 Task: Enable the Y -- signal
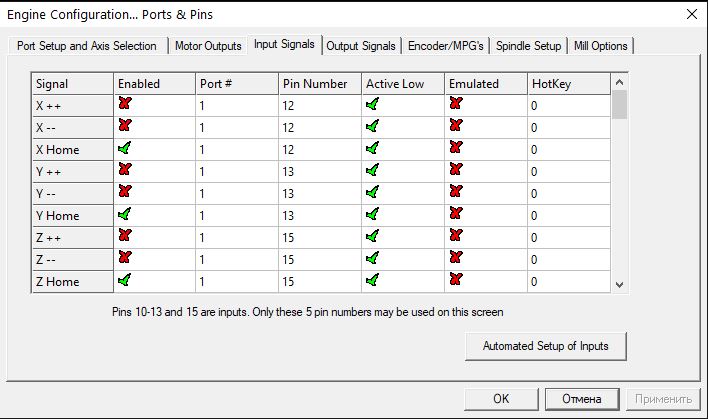click(125, 192)
